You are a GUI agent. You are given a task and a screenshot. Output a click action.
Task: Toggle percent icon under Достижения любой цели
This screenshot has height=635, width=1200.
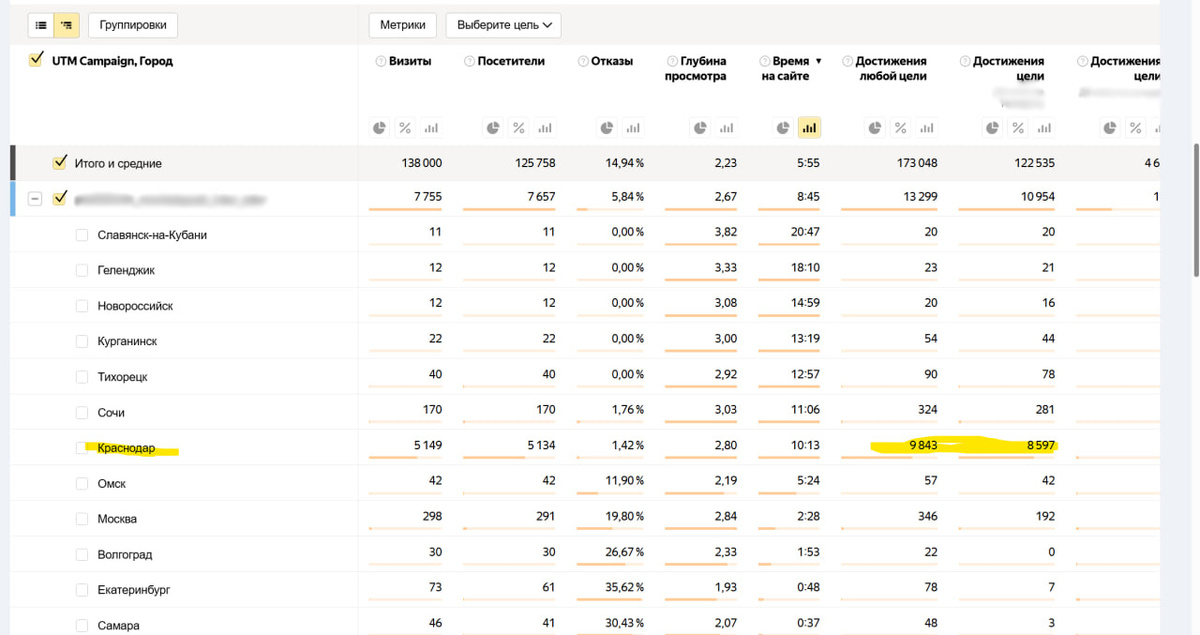(901, 128)
